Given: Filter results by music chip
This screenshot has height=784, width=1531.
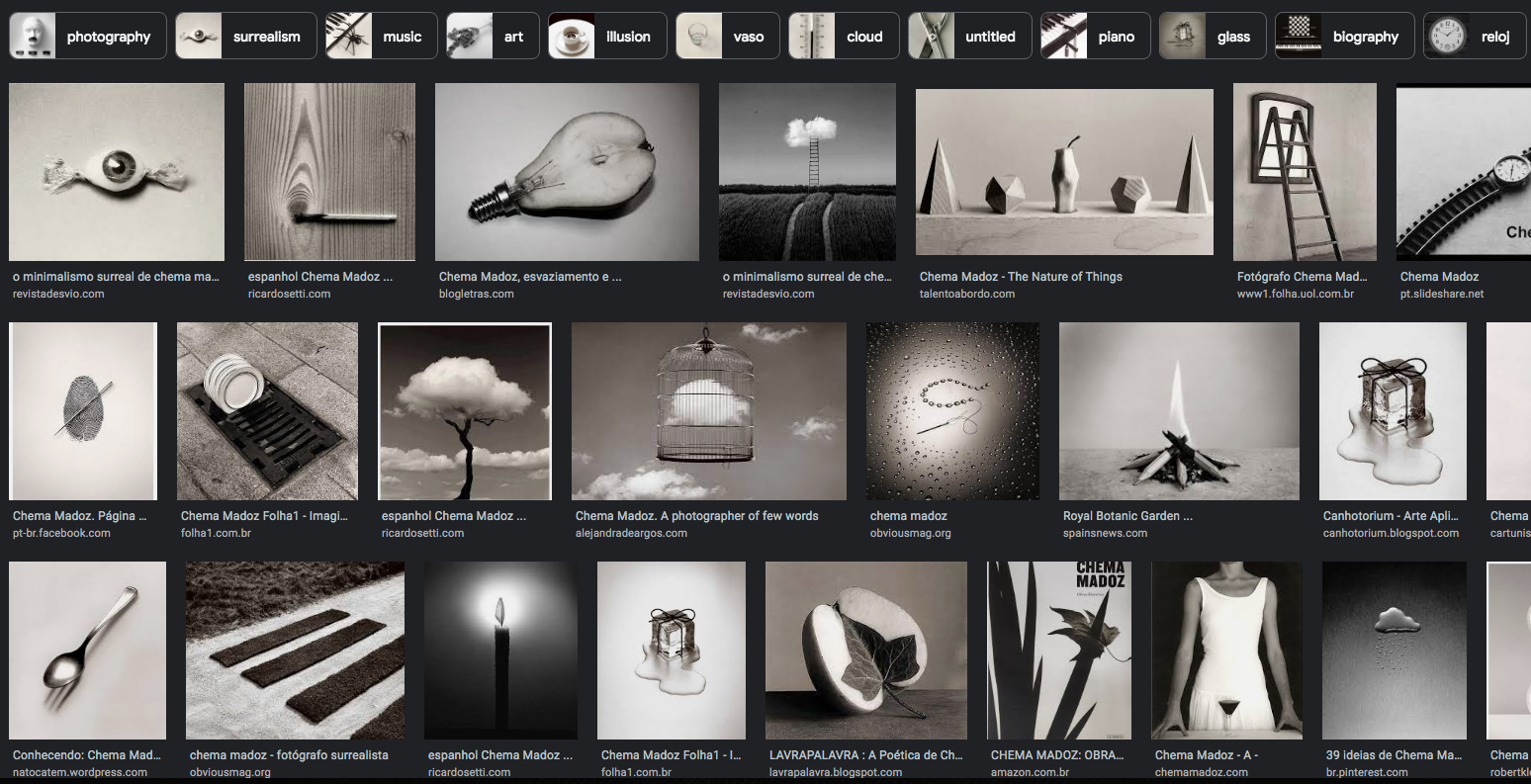Looking at the screenshot, I should pyautogui.click(x=381, y=37).
